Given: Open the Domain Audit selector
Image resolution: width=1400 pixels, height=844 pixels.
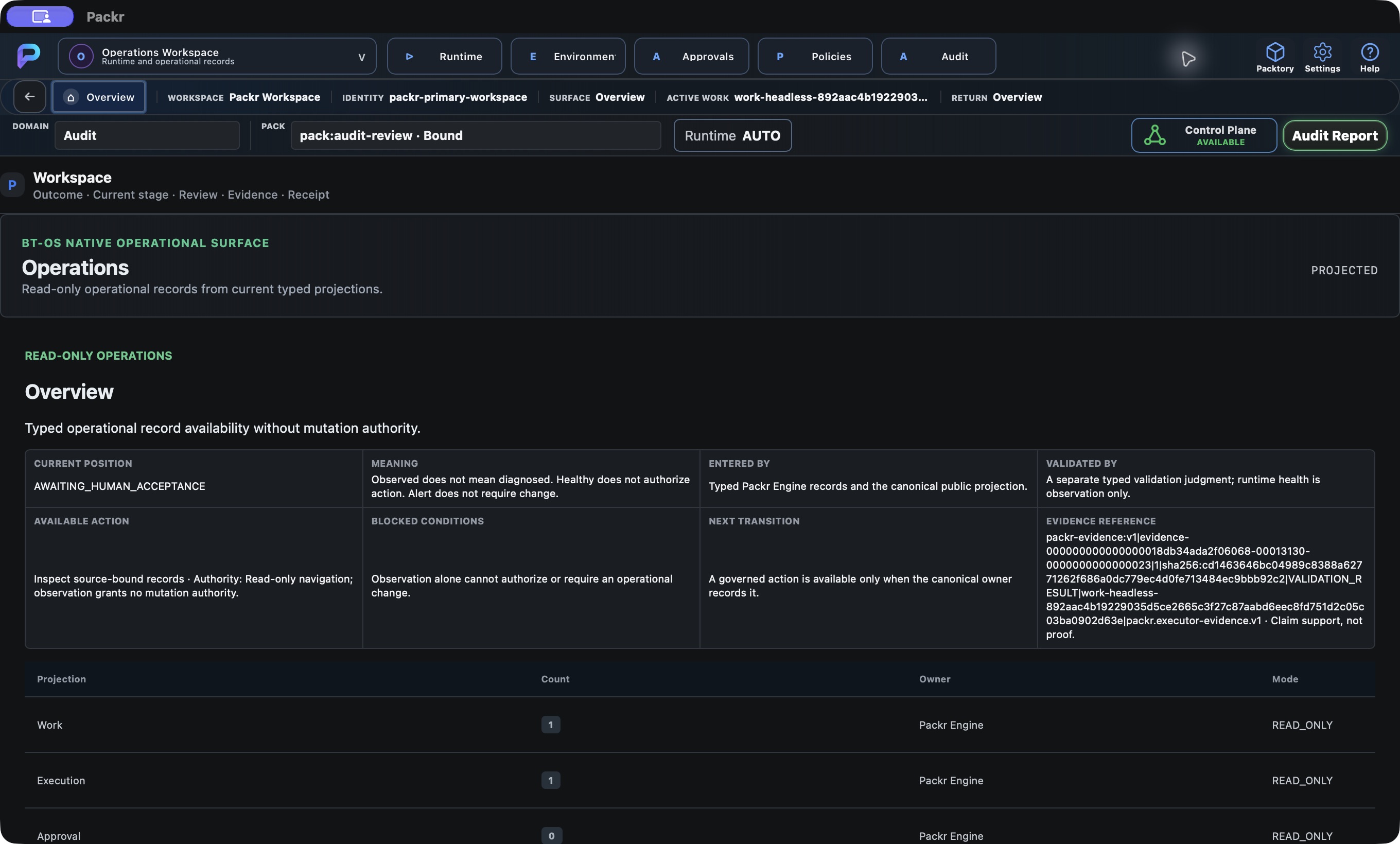Looking at the screenshot, I should (x=147, y=135).
